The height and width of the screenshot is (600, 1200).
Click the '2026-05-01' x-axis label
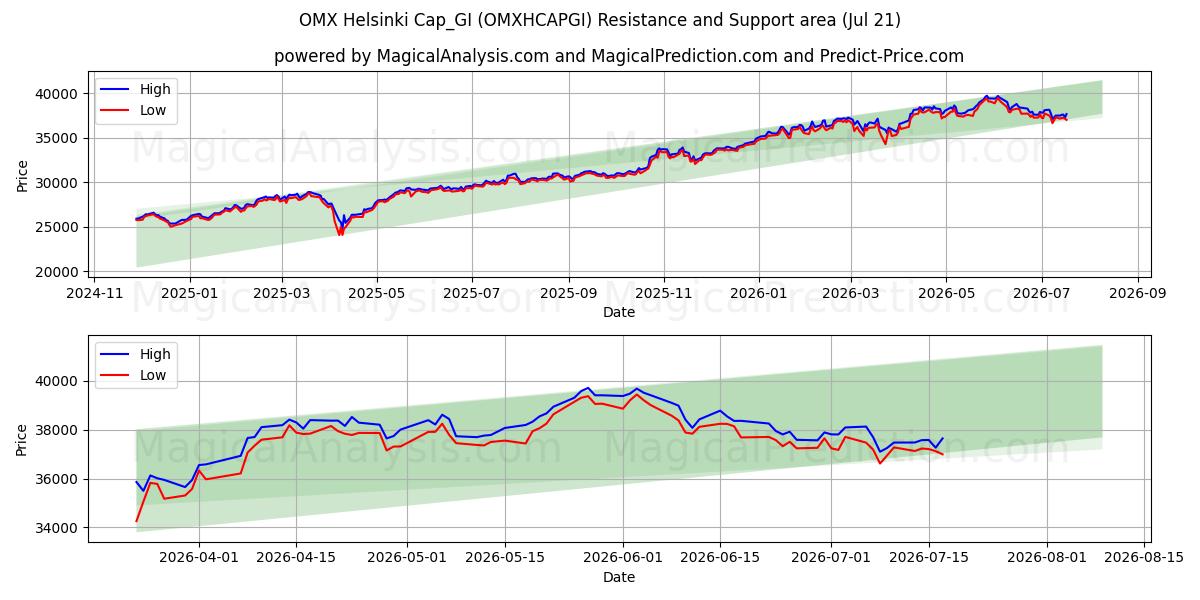point(409,559)
